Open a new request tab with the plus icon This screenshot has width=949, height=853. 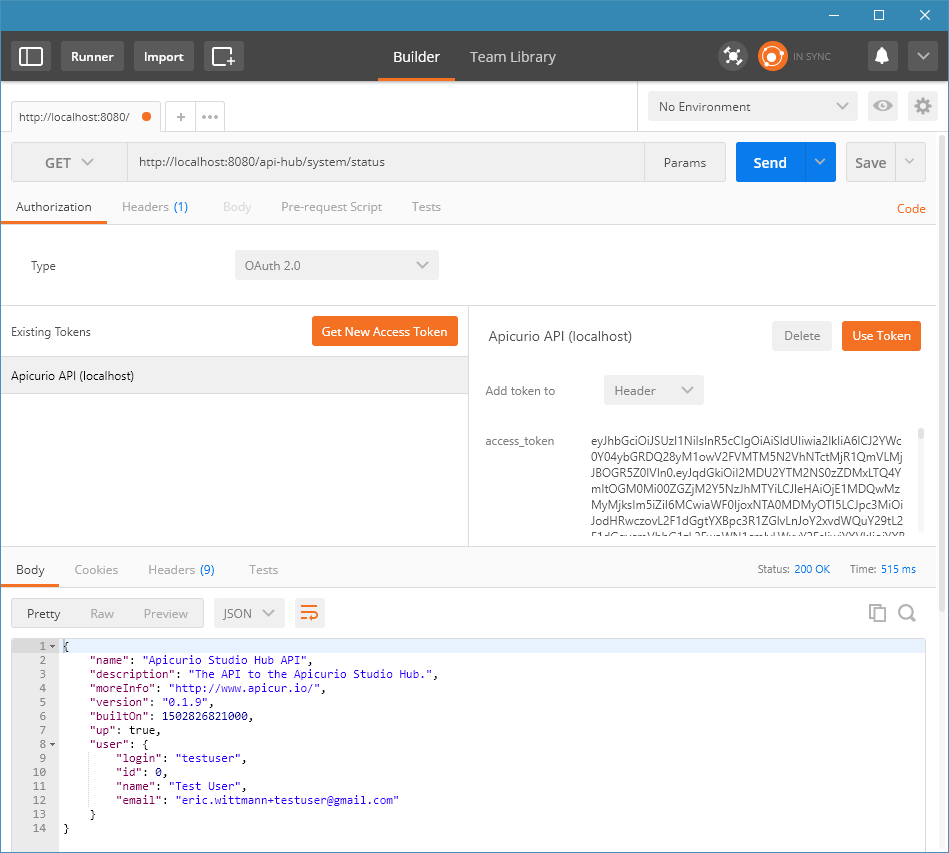(x=180, y=116)
